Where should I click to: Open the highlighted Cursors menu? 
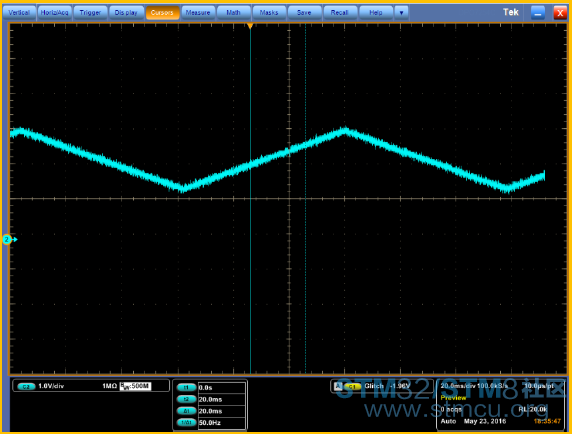pos(162,12)
